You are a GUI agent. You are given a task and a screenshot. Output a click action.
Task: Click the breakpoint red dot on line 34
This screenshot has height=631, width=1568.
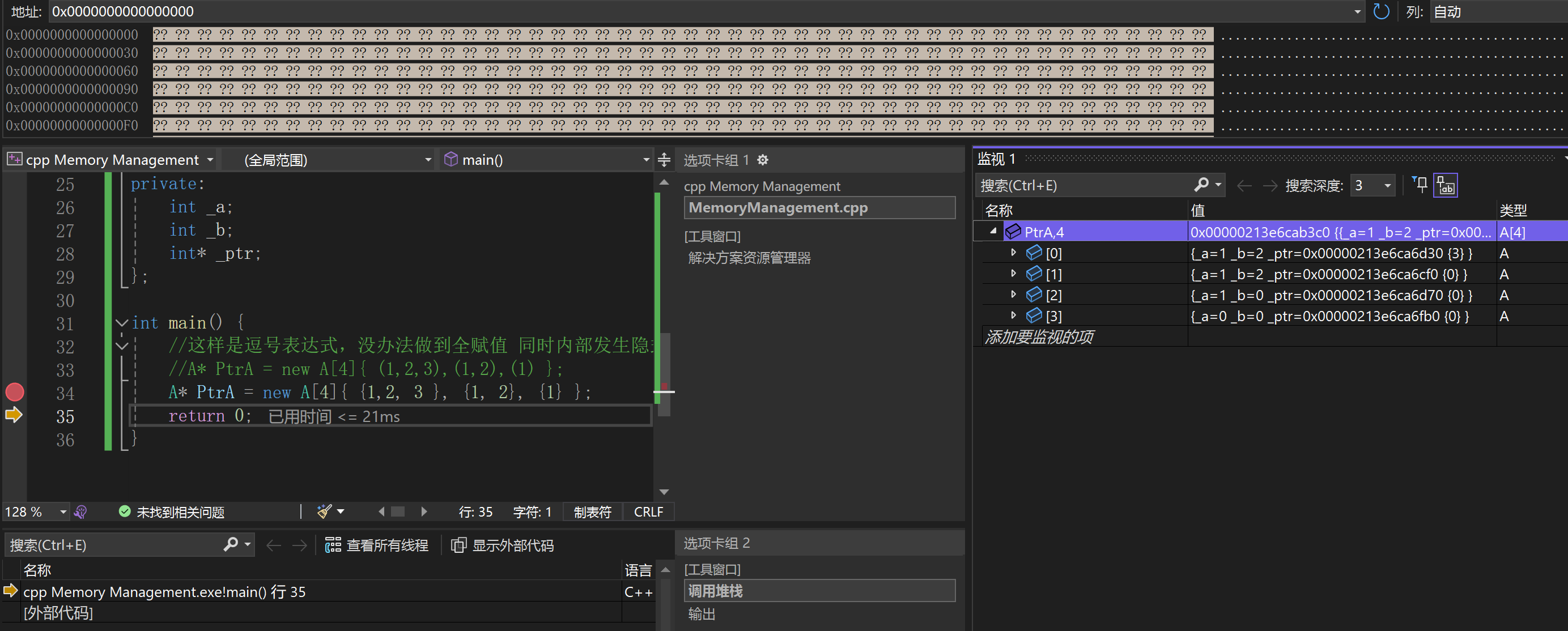[x=15, y=393]
